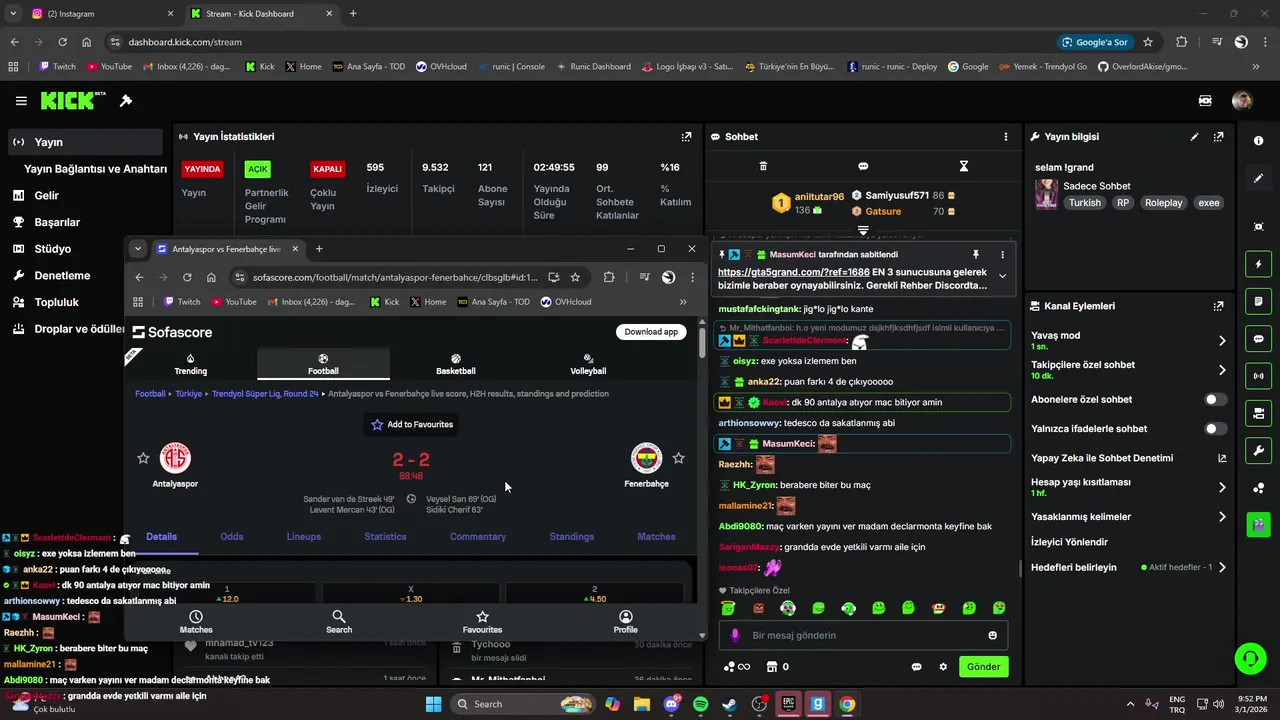1280x720 pixels.
Task: Click the hourglass icon in chat header
Action: pos(964,166)
